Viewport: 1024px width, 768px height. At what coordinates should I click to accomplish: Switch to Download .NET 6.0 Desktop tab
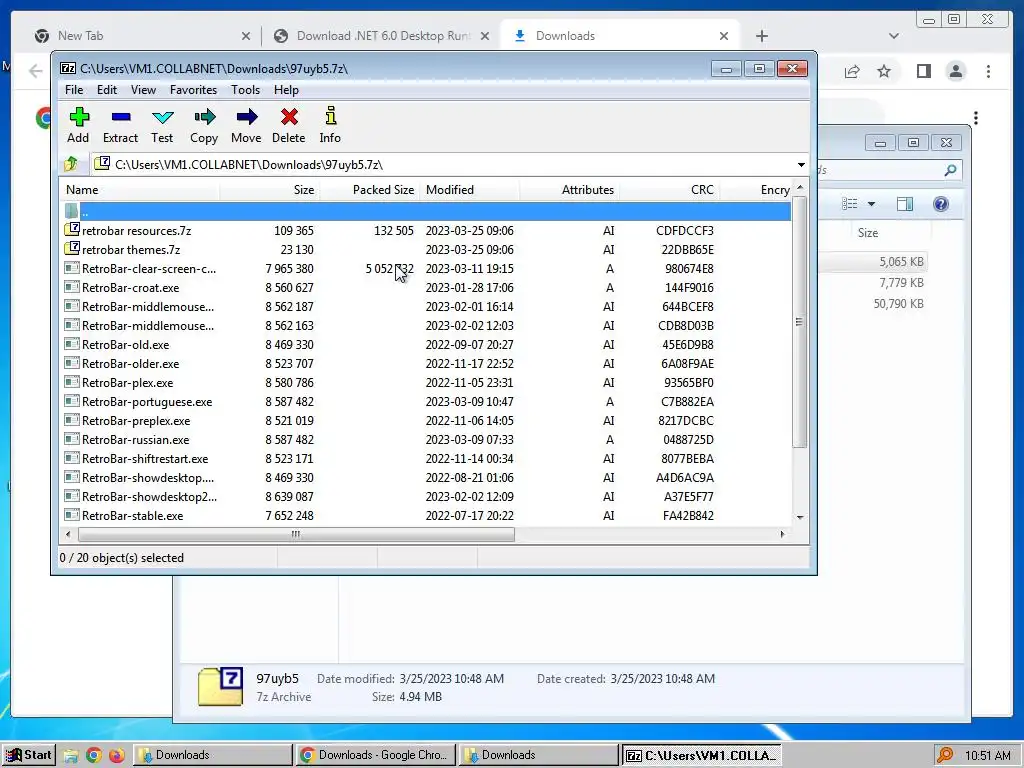pos(383,36)
